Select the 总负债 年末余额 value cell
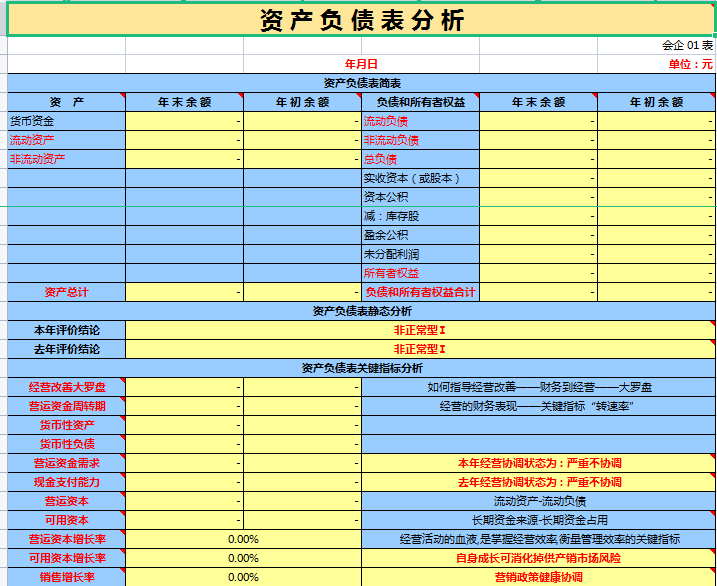The image size is (717, 586). [538, 159]
